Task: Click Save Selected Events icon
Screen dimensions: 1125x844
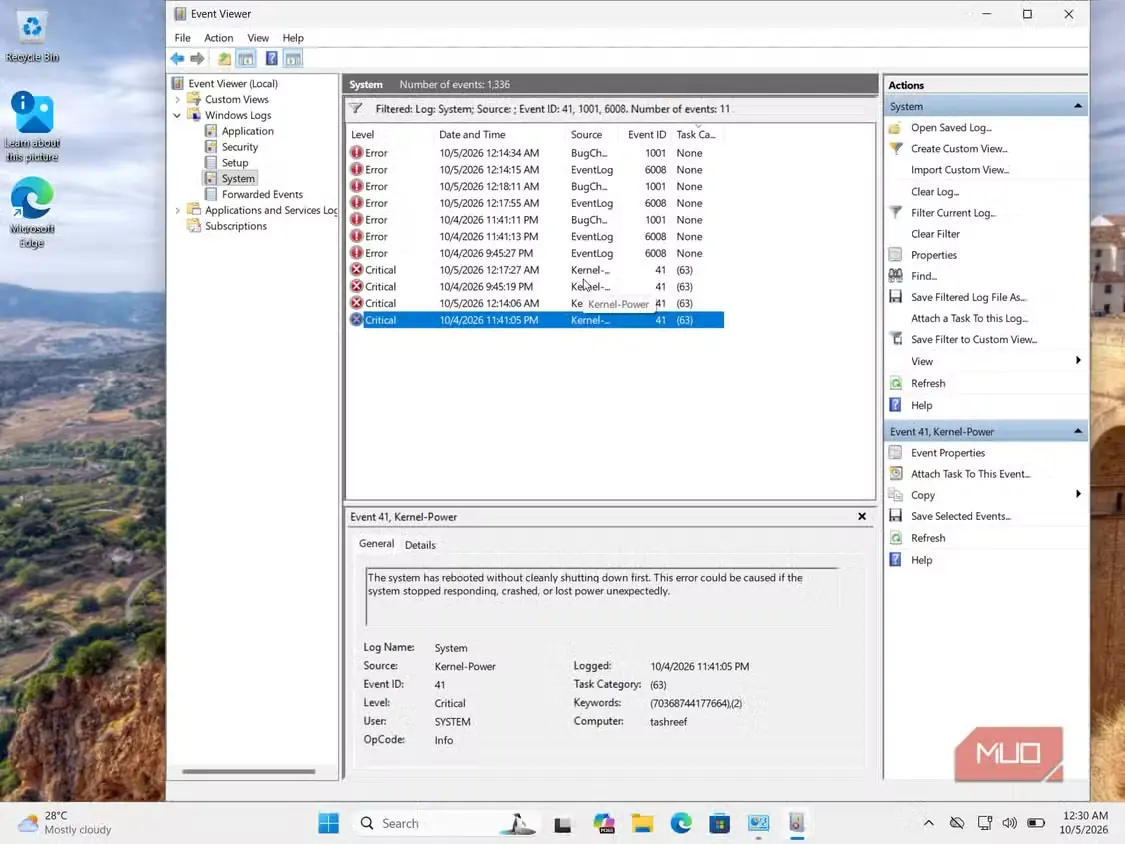Action: tap(895, 516)
